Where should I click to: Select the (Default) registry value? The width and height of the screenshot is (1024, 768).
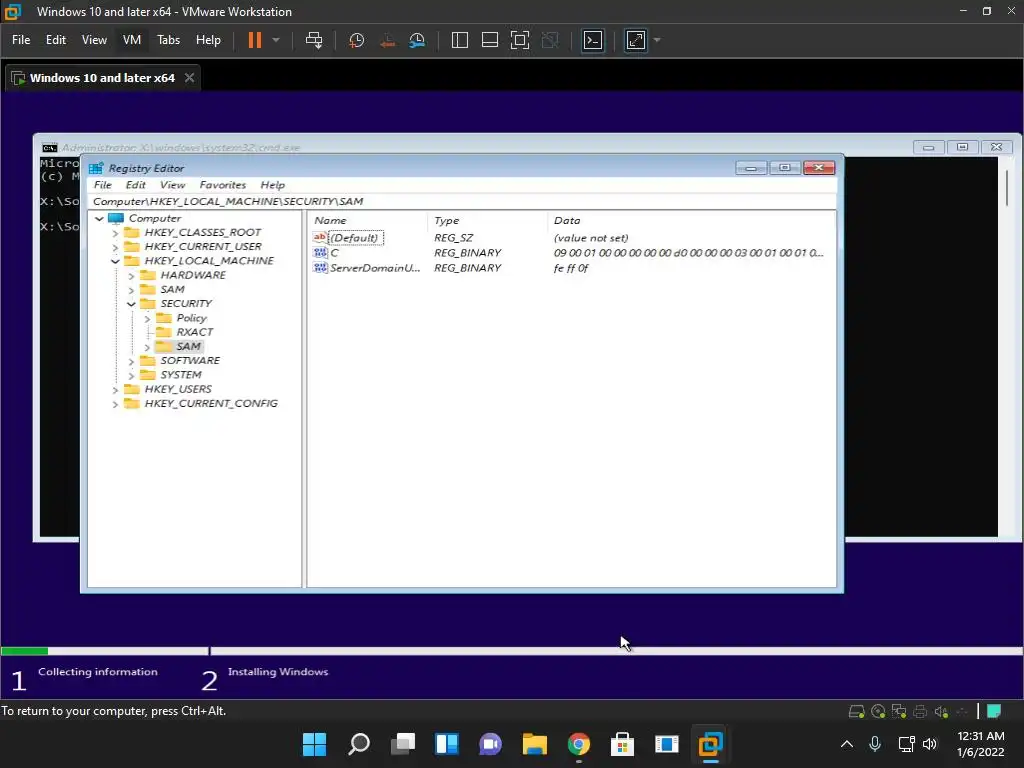354,238
